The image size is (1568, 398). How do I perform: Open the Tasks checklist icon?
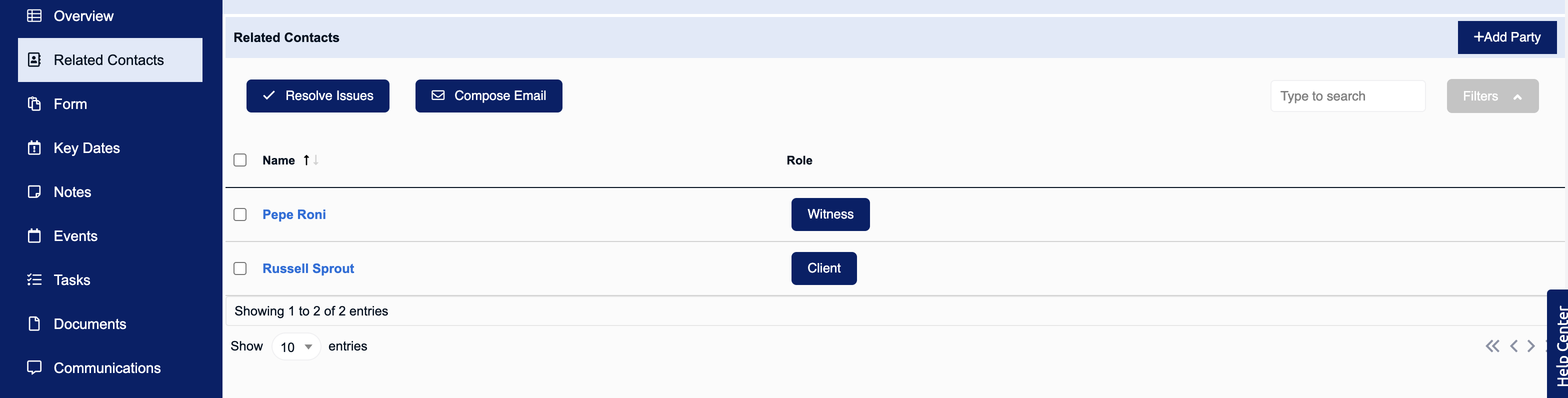(34, 280)
